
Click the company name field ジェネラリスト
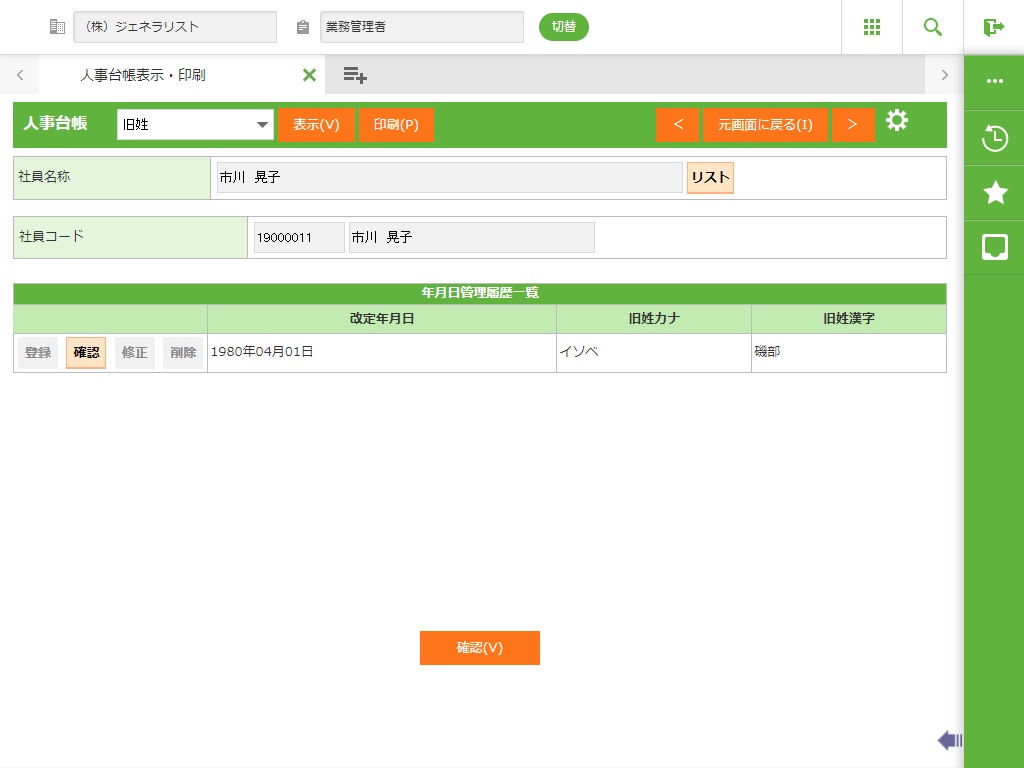pyautogui.click(x=175, y=27)
